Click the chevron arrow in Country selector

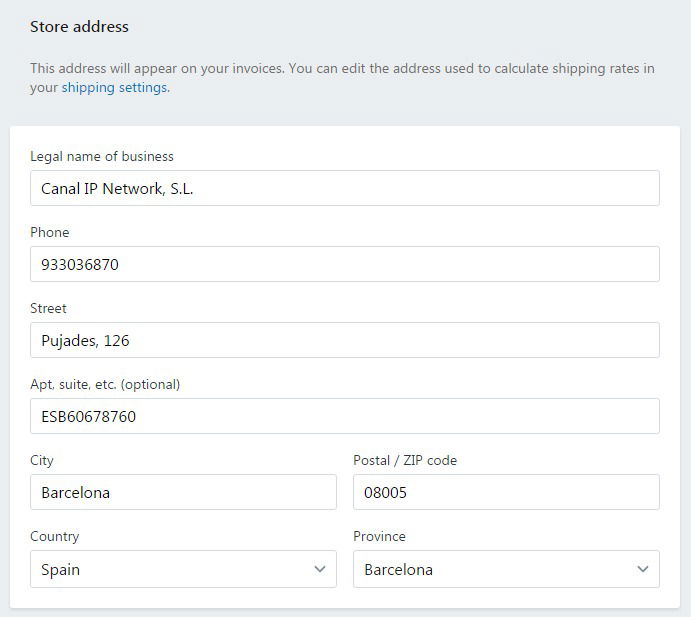[320, 569]
